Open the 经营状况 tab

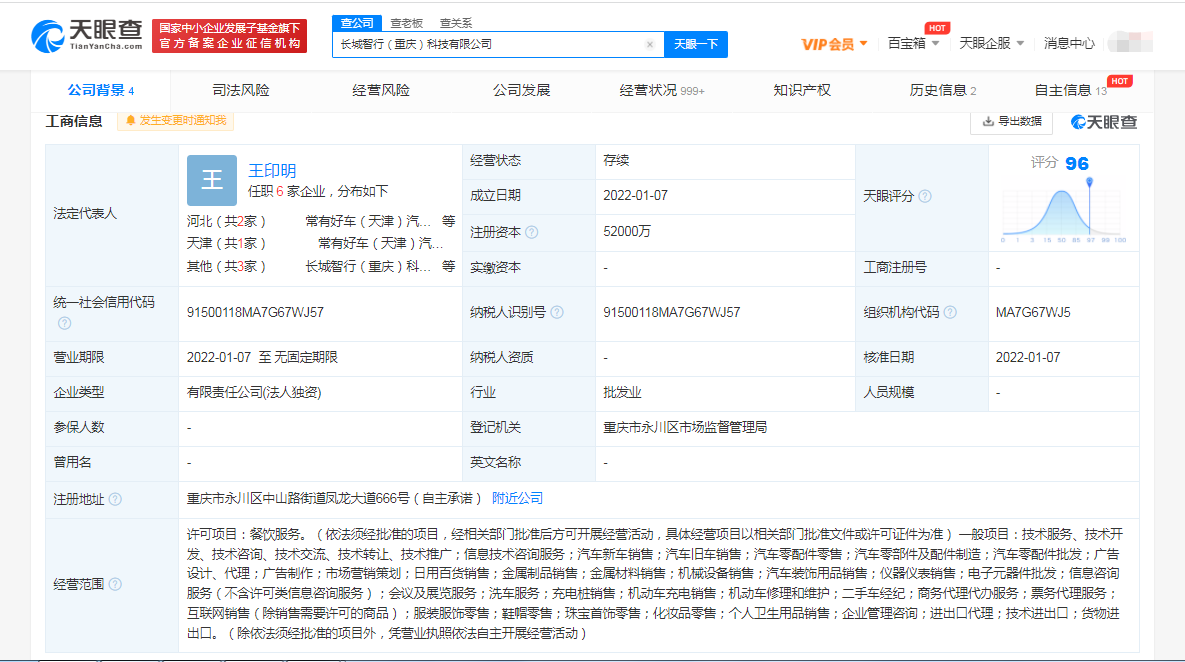[x=661, y=91]
